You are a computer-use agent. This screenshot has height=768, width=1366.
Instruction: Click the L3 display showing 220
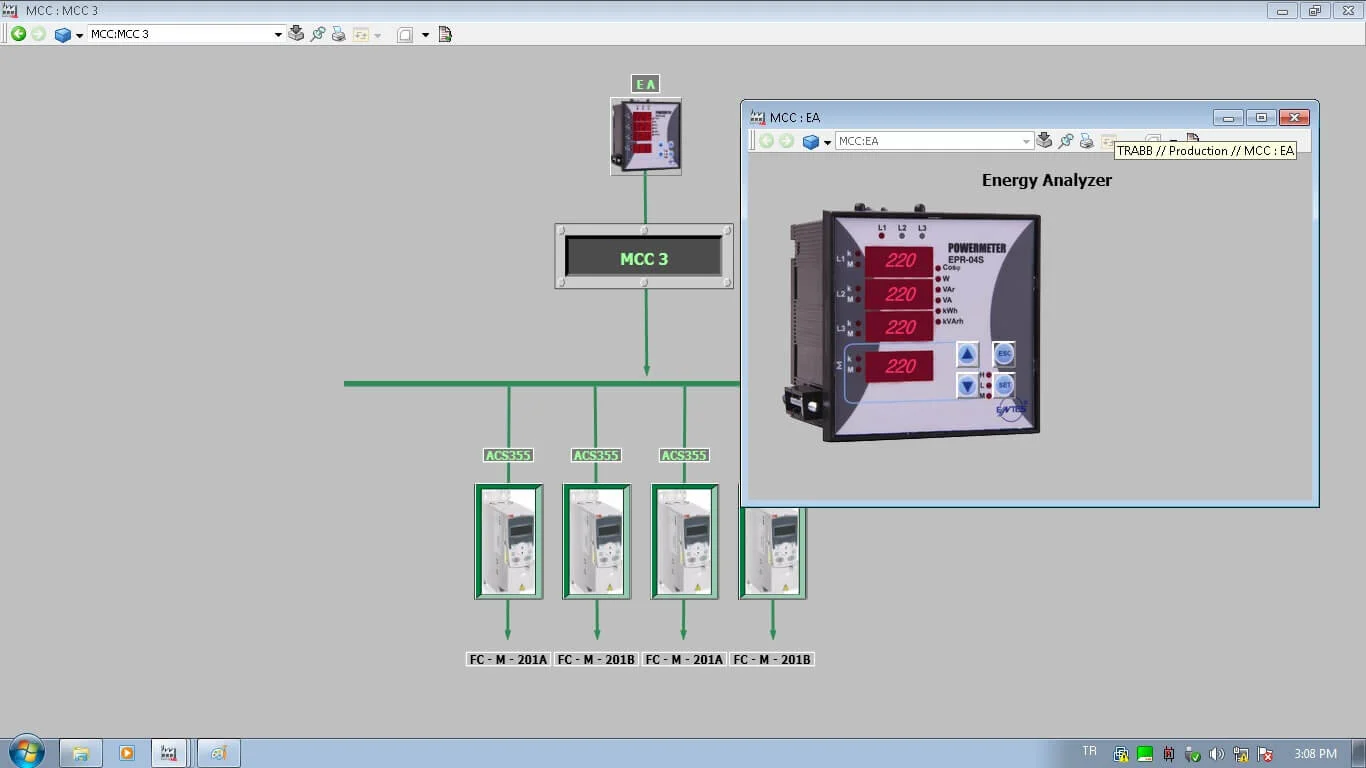899,327
